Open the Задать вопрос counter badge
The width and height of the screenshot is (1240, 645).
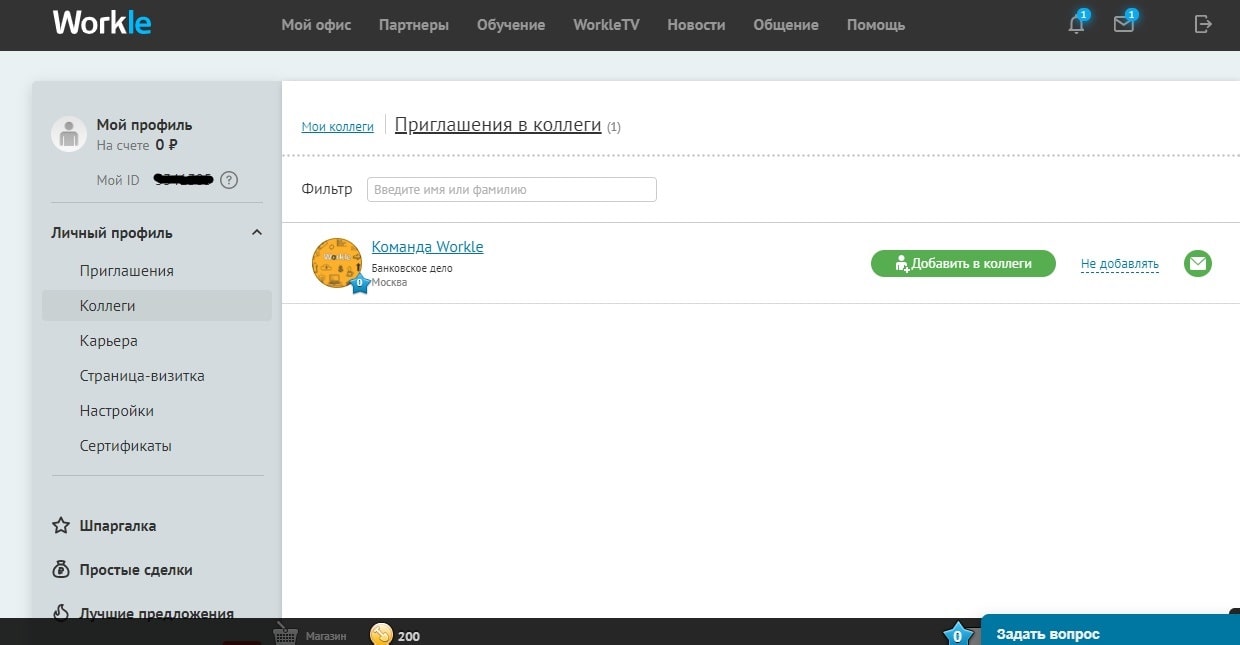pos(958,634)
